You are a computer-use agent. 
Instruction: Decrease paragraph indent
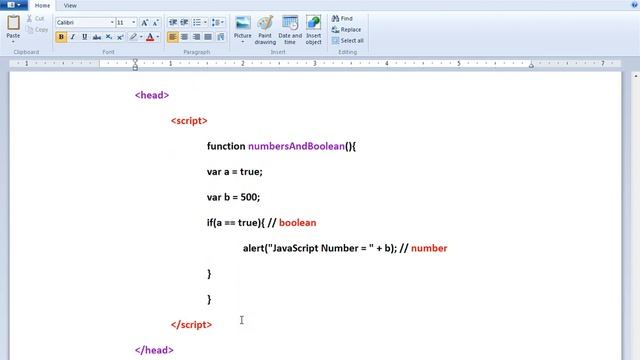(173, 22)
